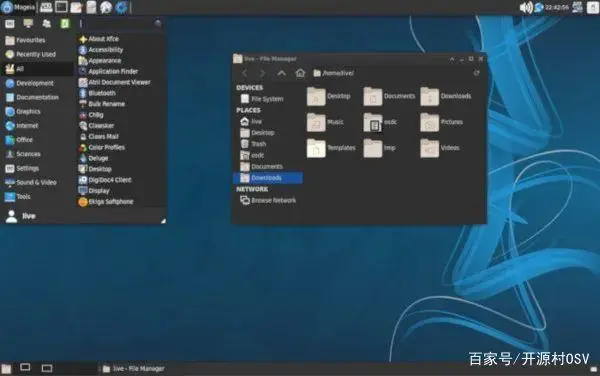Viewport: 600px width, 376px height.
Task: Open the Mageia applications menu button
Action: pyautogui.click(x=18, y=7)
